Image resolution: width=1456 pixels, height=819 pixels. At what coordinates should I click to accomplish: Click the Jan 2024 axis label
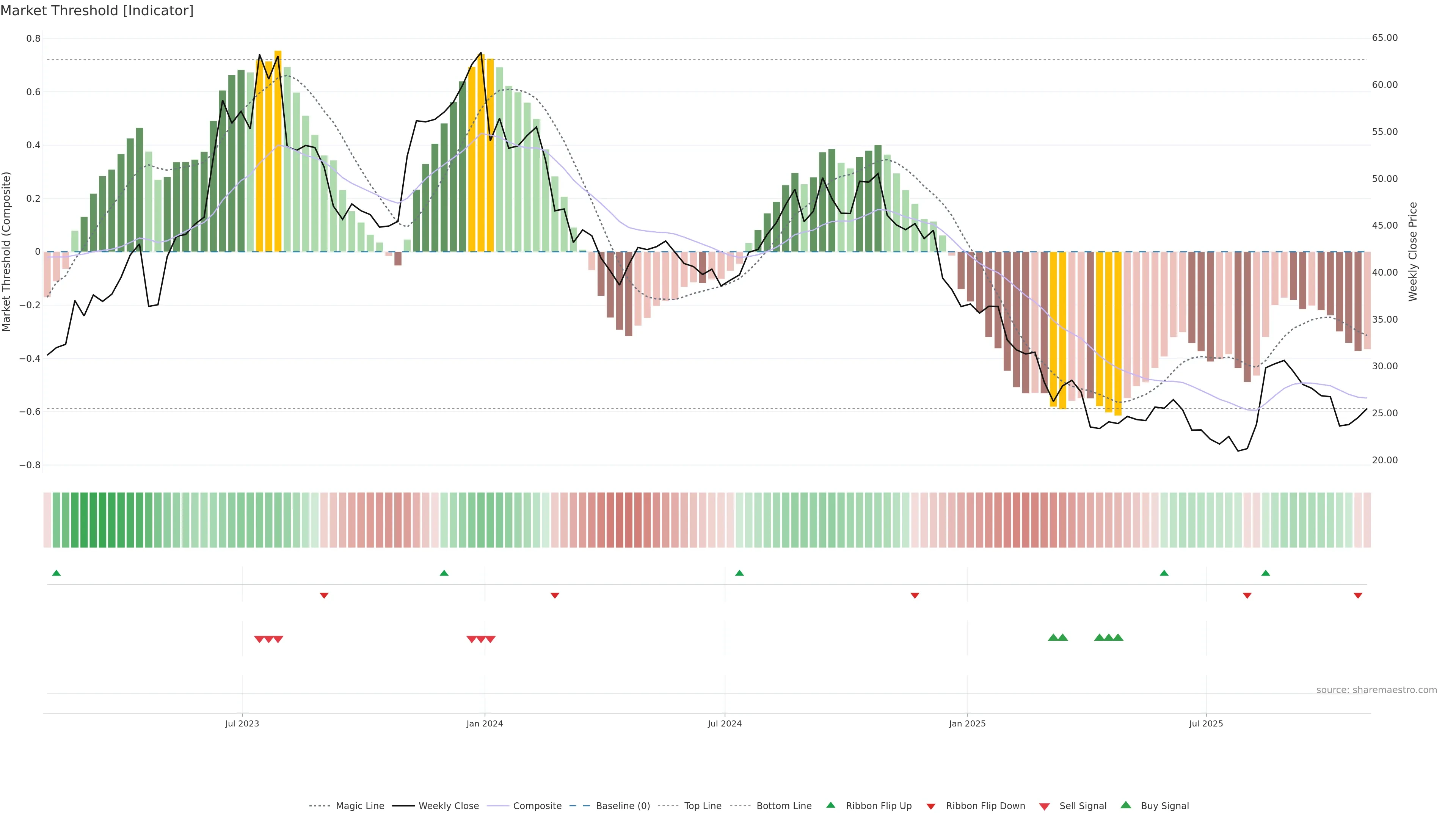485,723
